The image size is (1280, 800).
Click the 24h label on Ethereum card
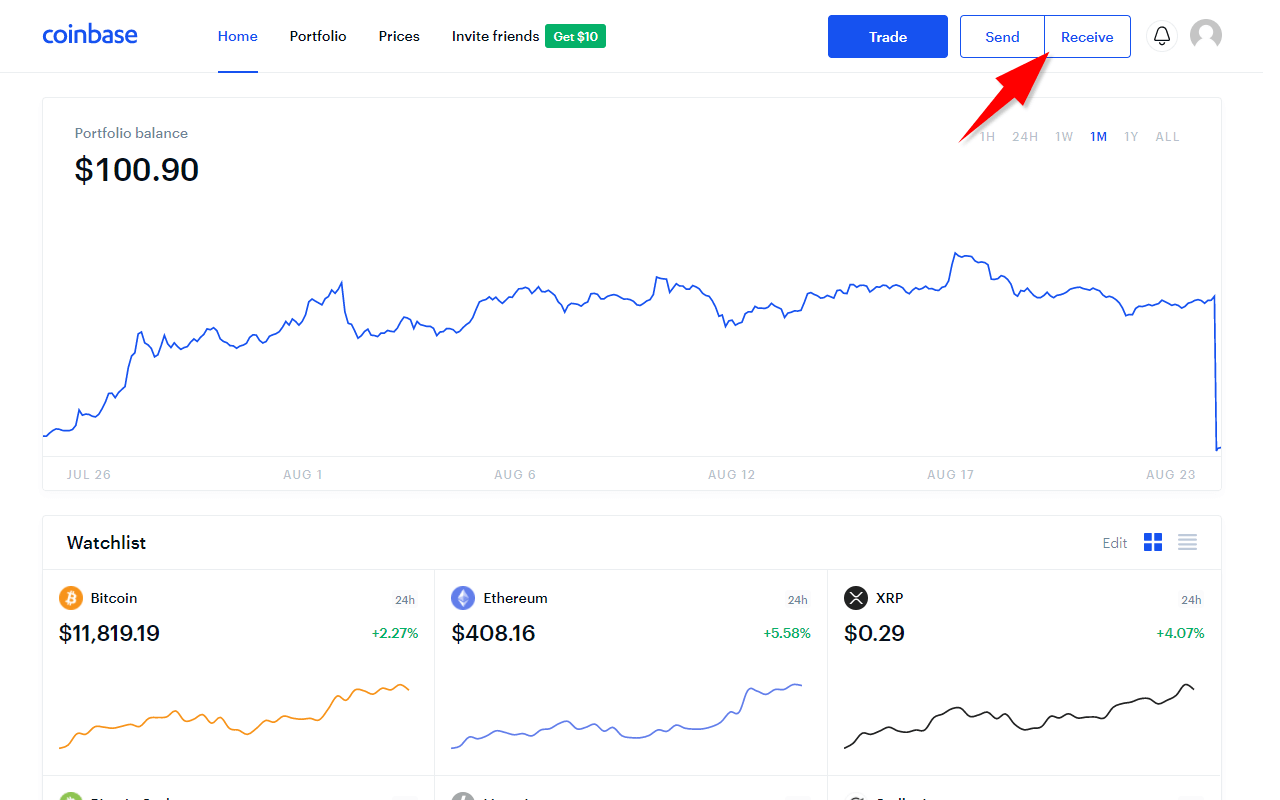[x=797, y=600]
